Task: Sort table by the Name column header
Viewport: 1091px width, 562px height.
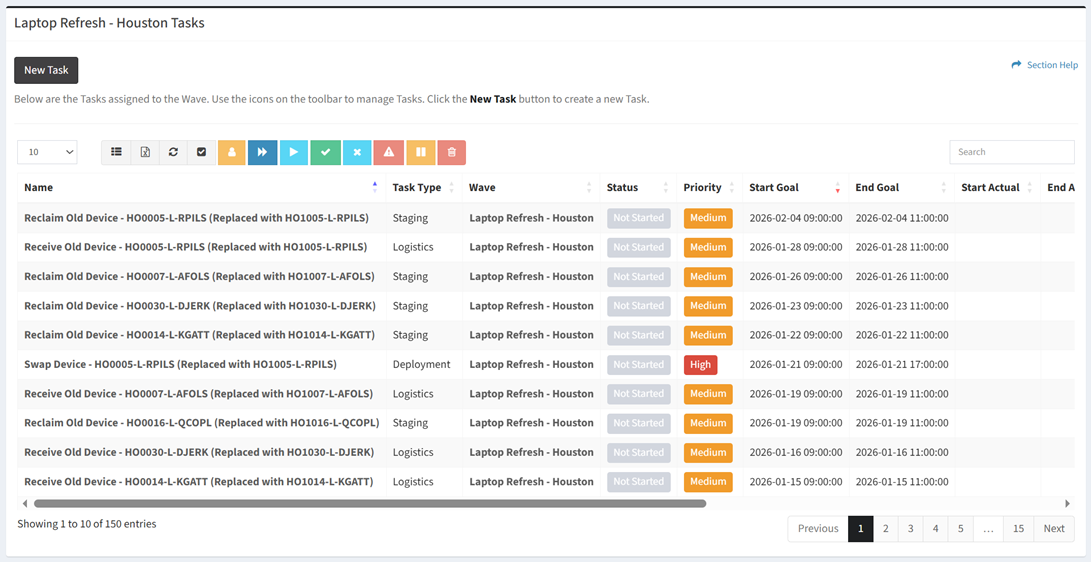Action: pyautogui.click(x=40, y=188)
